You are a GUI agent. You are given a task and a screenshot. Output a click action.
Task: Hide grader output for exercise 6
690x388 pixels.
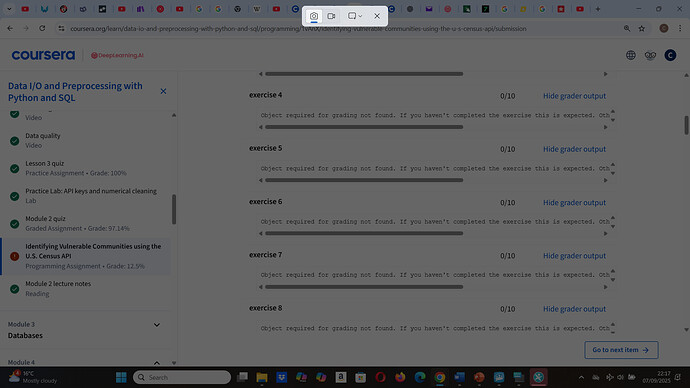pyautogui.click(x=574, y=202)
